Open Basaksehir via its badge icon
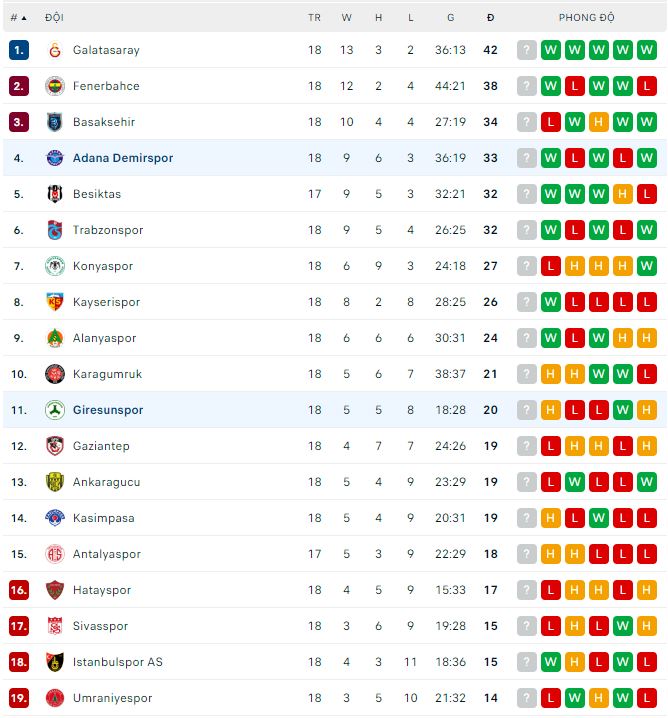Viewport: 668px width, 718px height. (x=54, y=122)
